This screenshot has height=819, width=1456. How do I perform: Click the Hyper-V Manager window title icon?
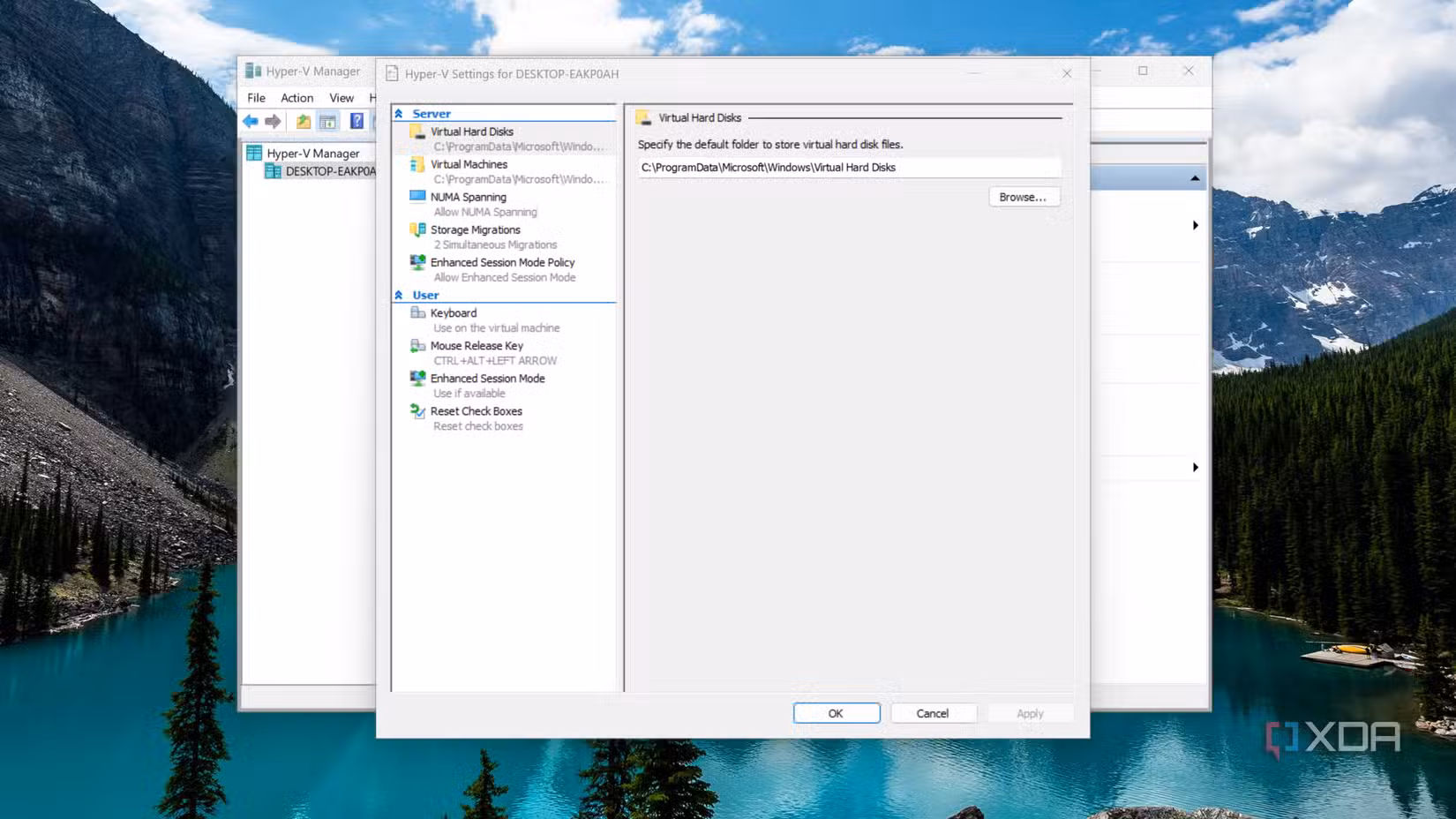[253, 71]
